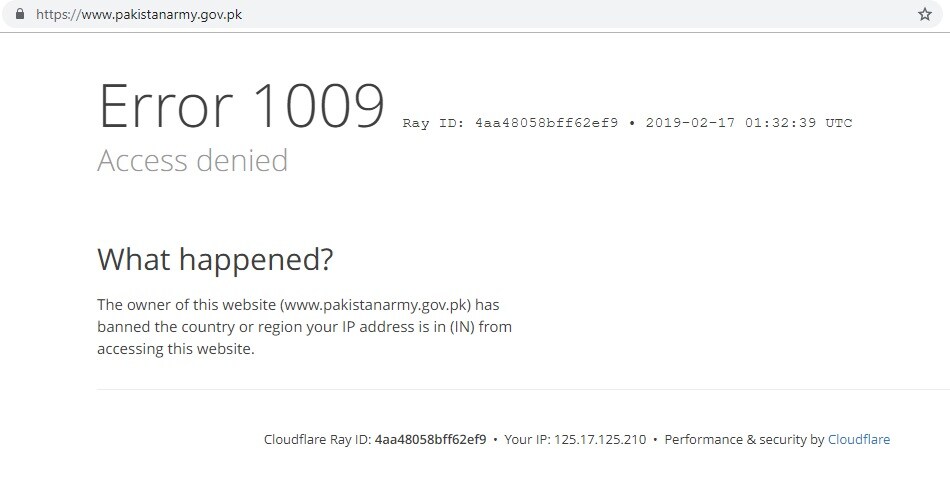Click the Performance & security by text
Image resolution: width=950 pixels, height=481 pixels.
point(745,439)
